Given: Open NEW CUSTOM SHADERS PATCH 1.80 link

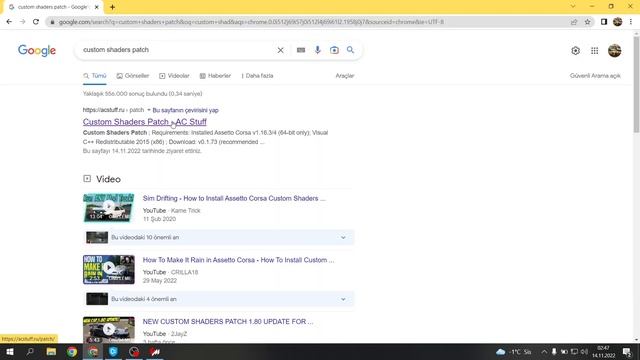Looking at the screenshot, I should (x=228, y=322).
